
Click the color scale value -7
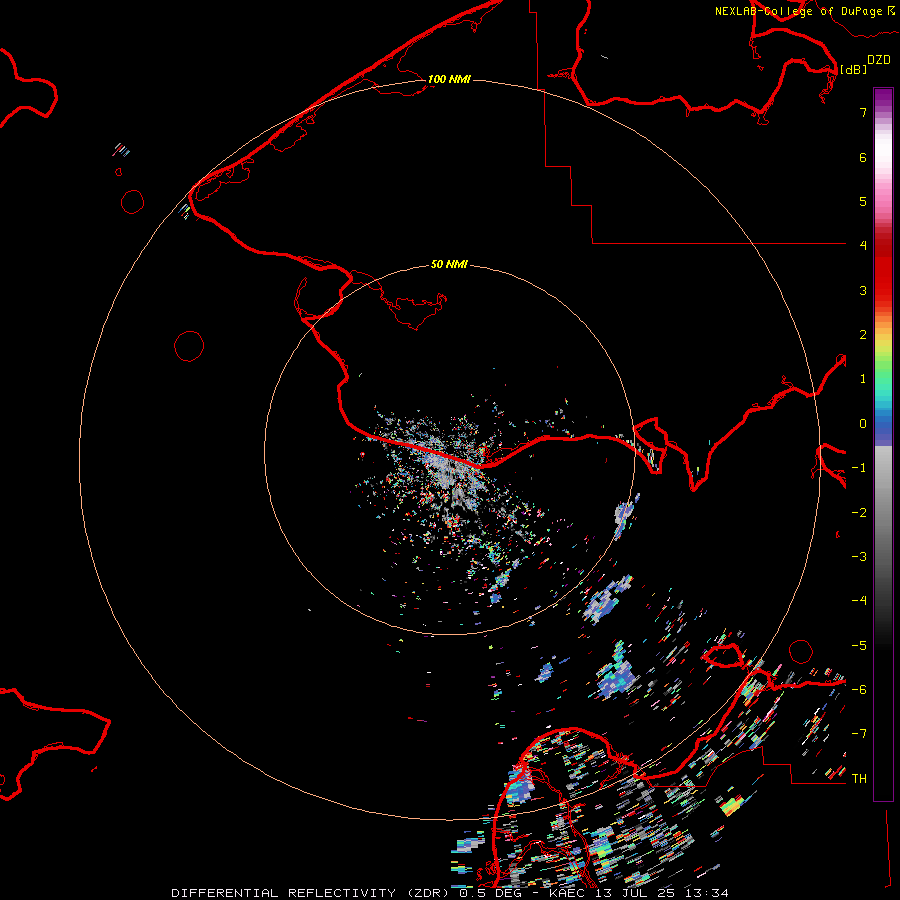pos(859,734)
